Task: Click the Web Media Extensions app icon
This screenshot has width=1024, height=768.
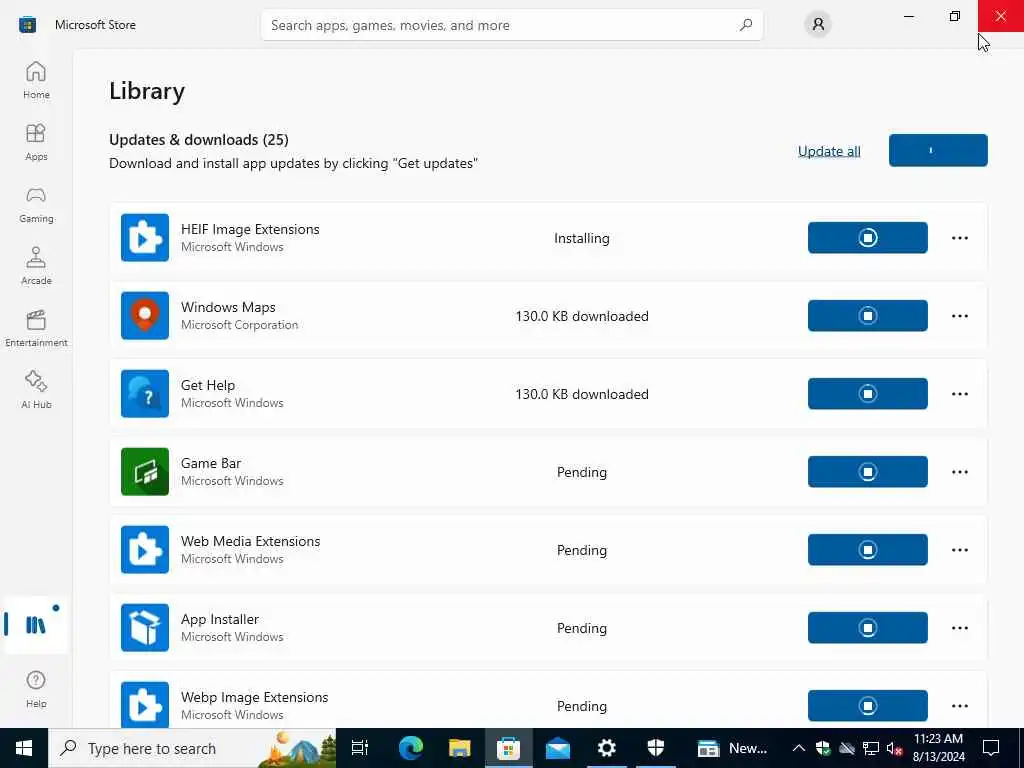Action: click(145, 550)
